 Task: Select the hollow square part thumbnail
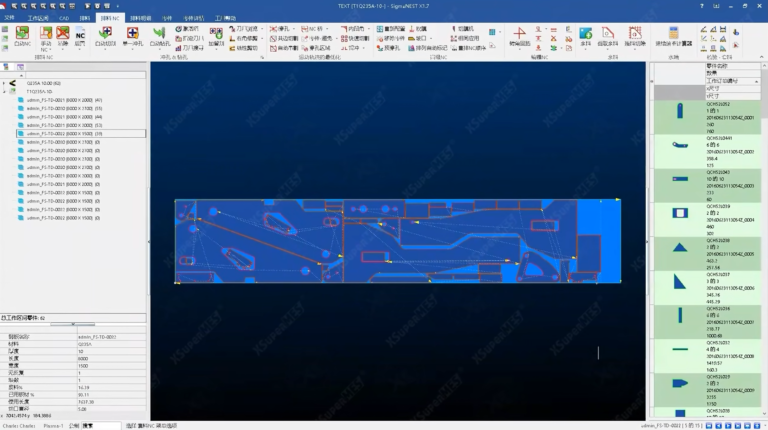click(x=680, y=213)
